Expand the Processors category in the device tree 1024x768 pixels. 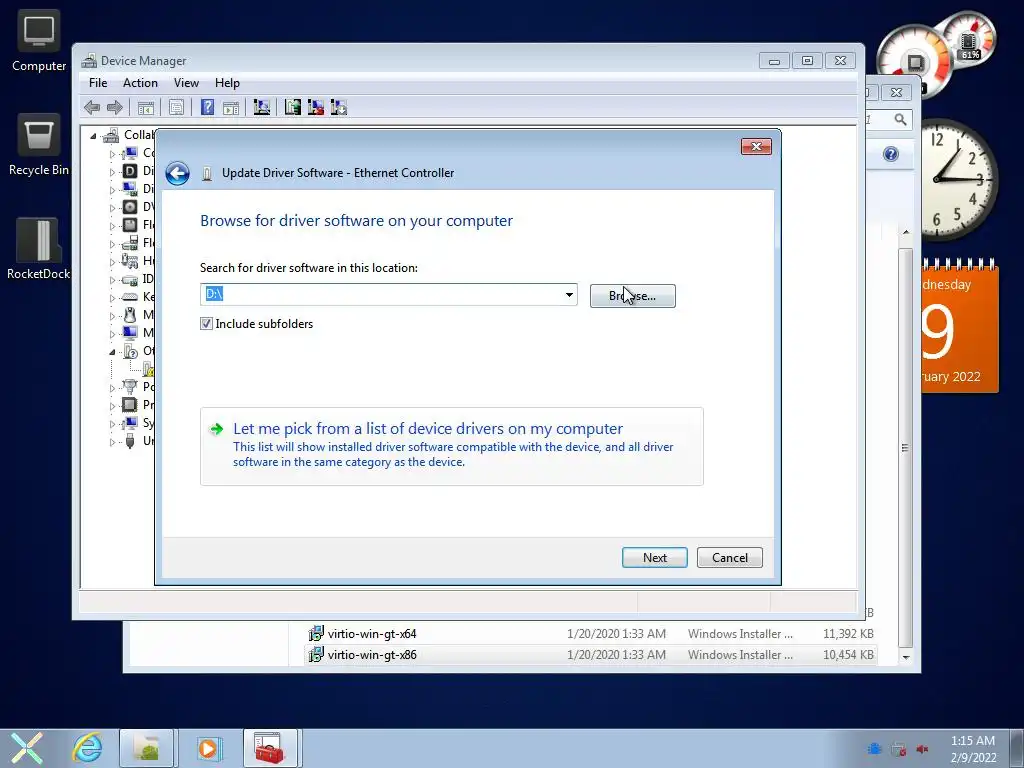coord(112,406)
